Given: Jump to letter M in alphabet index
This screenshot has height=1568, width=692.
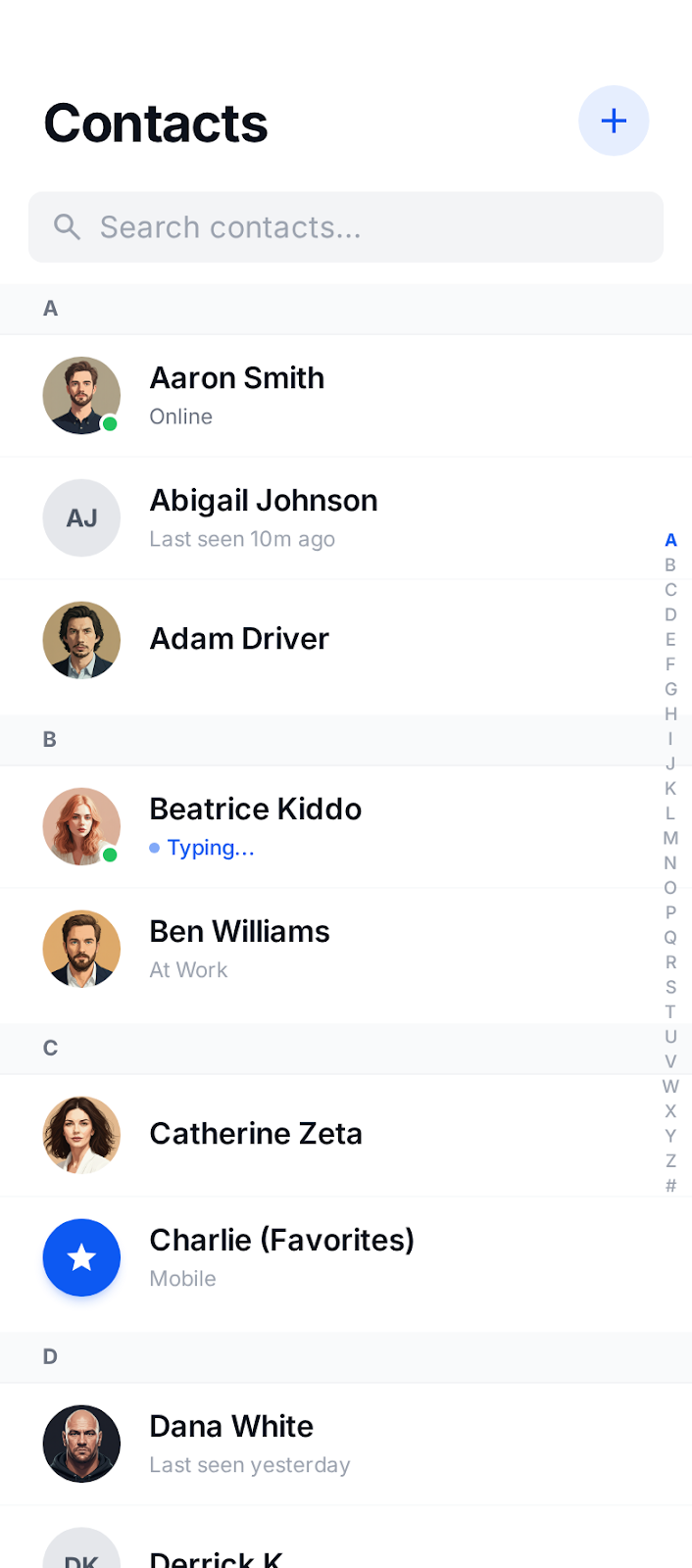Looking at the screenshot, I should [x=670, y=838].
